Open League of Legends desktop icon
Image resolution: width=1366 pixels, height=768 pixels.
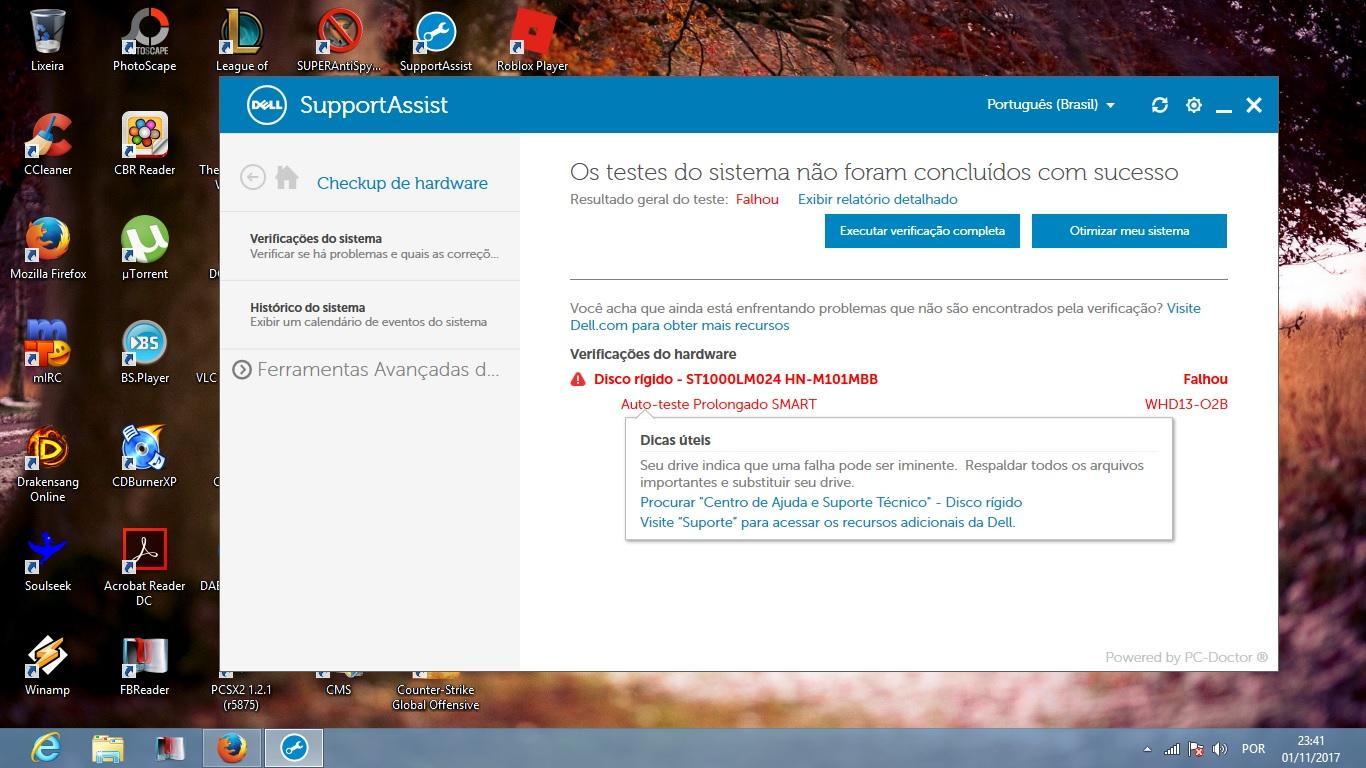click(241, 40)
